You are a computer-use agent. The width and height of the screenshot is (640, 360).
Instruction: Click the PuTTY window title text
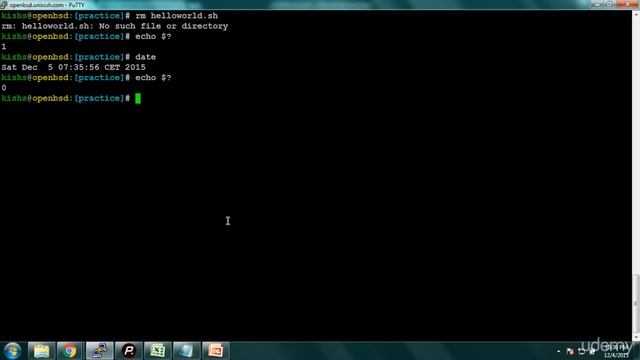tap(47, 5)
